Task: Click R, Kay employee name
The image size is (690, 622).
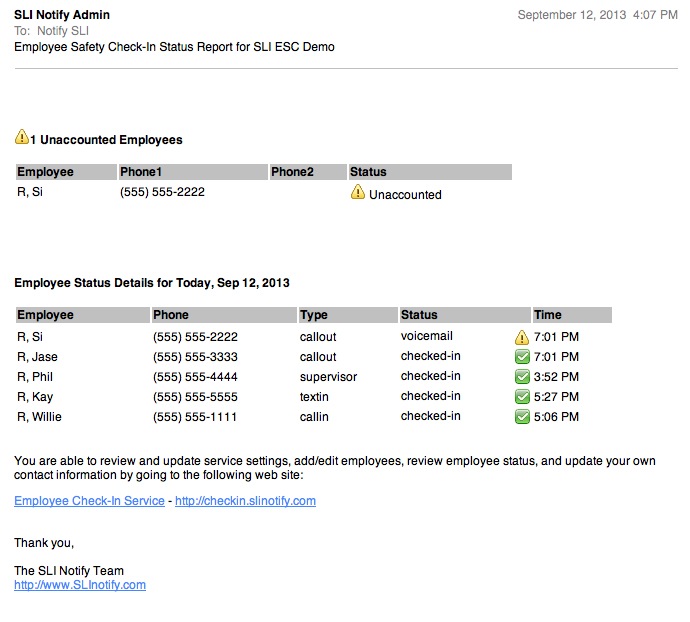Action: pos(35,397)
